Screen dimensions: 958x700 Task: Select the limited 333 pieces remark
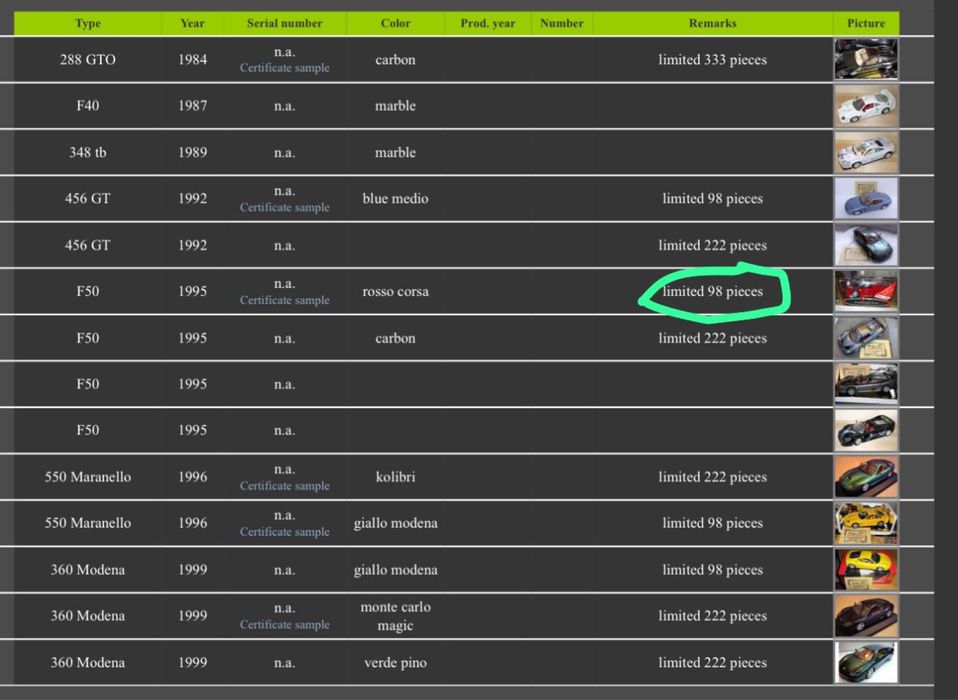tap(712, 59)
